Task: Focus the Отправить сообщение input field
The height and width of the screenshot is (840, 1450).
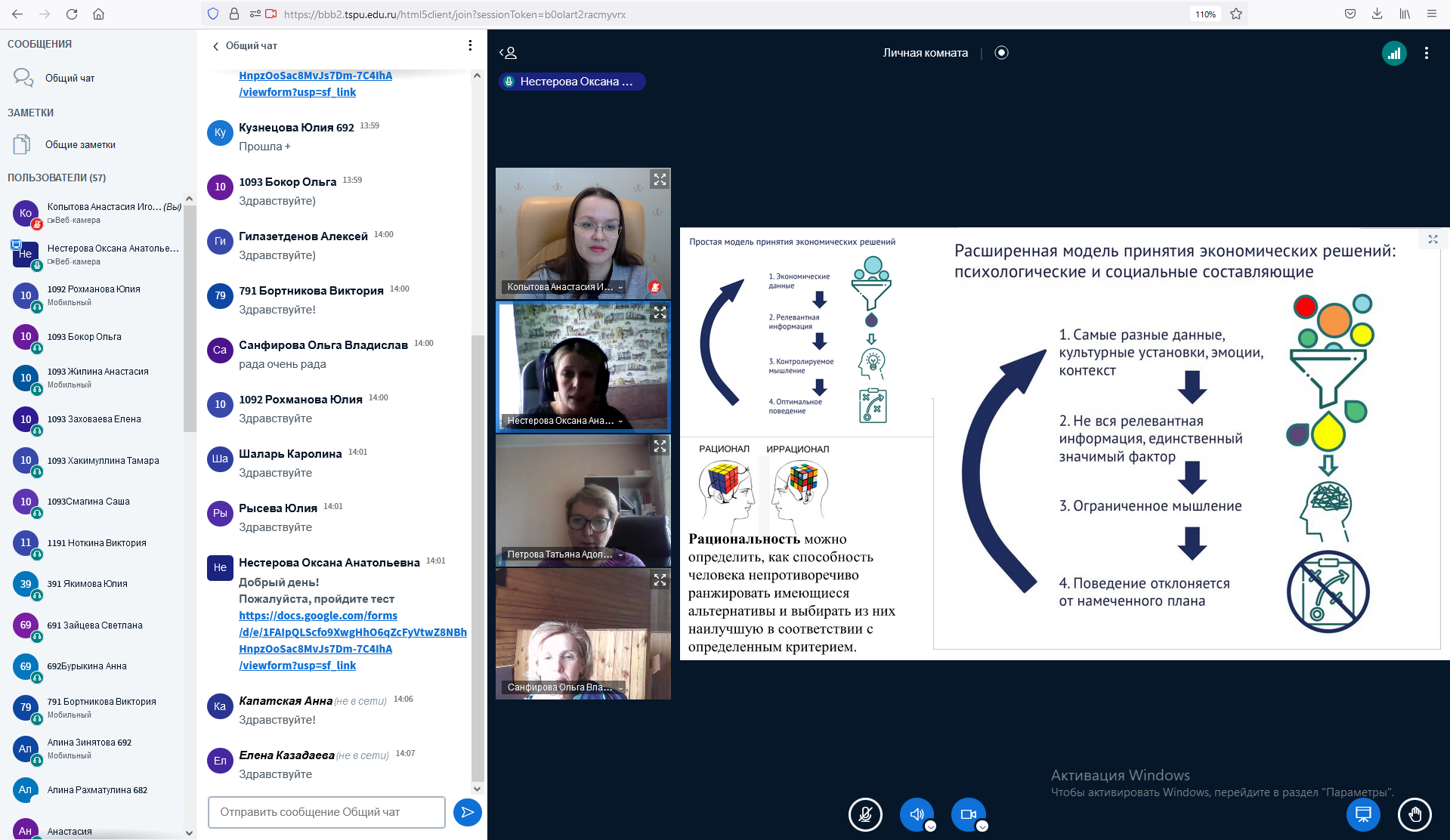Action: 326,812
